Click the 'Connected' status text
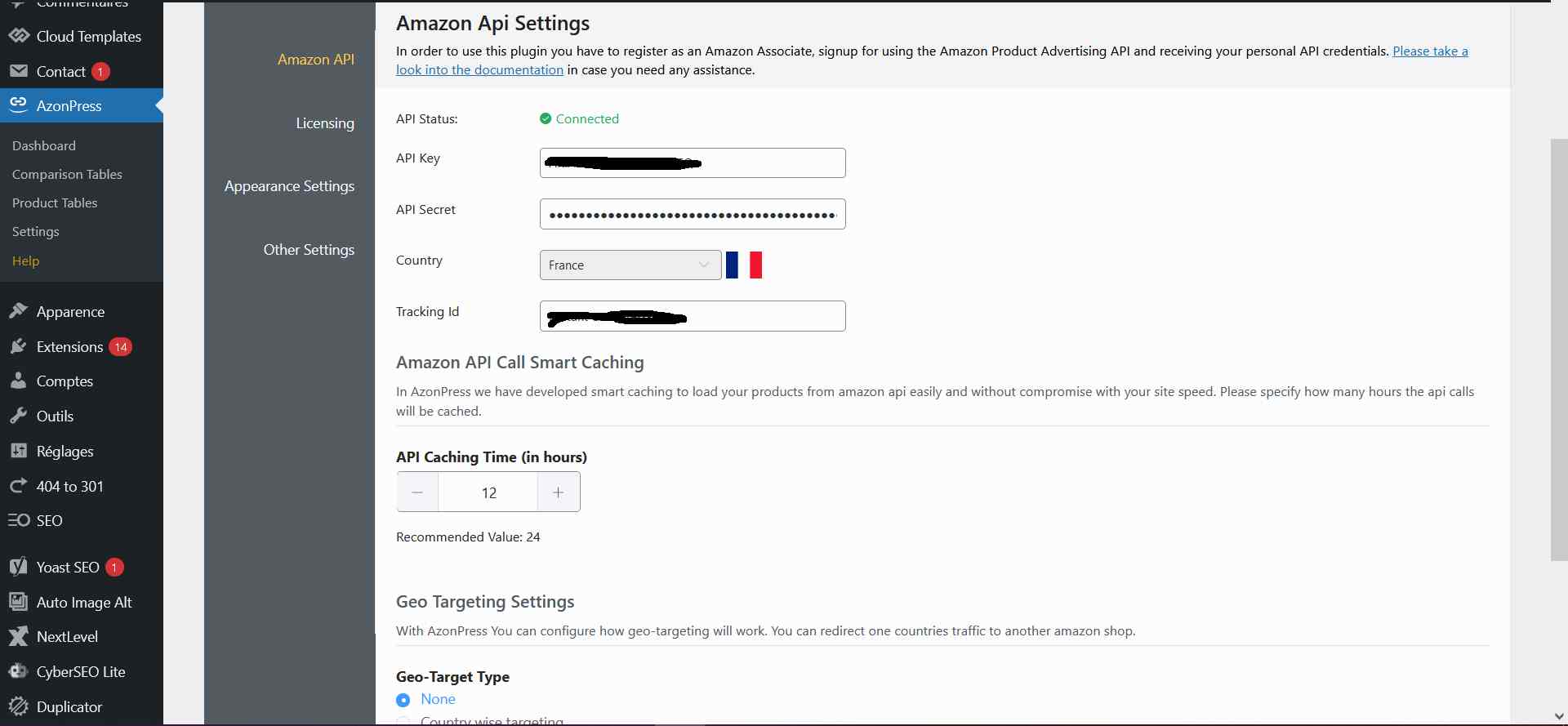1568x726 pixels. pos(587,118)
